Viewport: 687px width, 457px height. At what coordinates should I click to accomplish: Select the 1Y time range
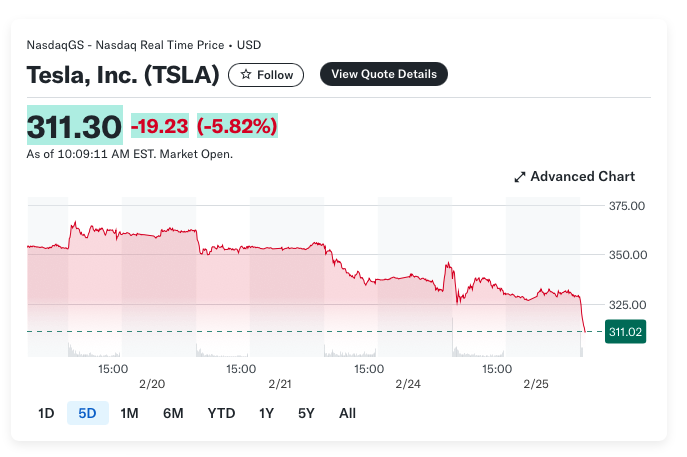pos(266,413)
